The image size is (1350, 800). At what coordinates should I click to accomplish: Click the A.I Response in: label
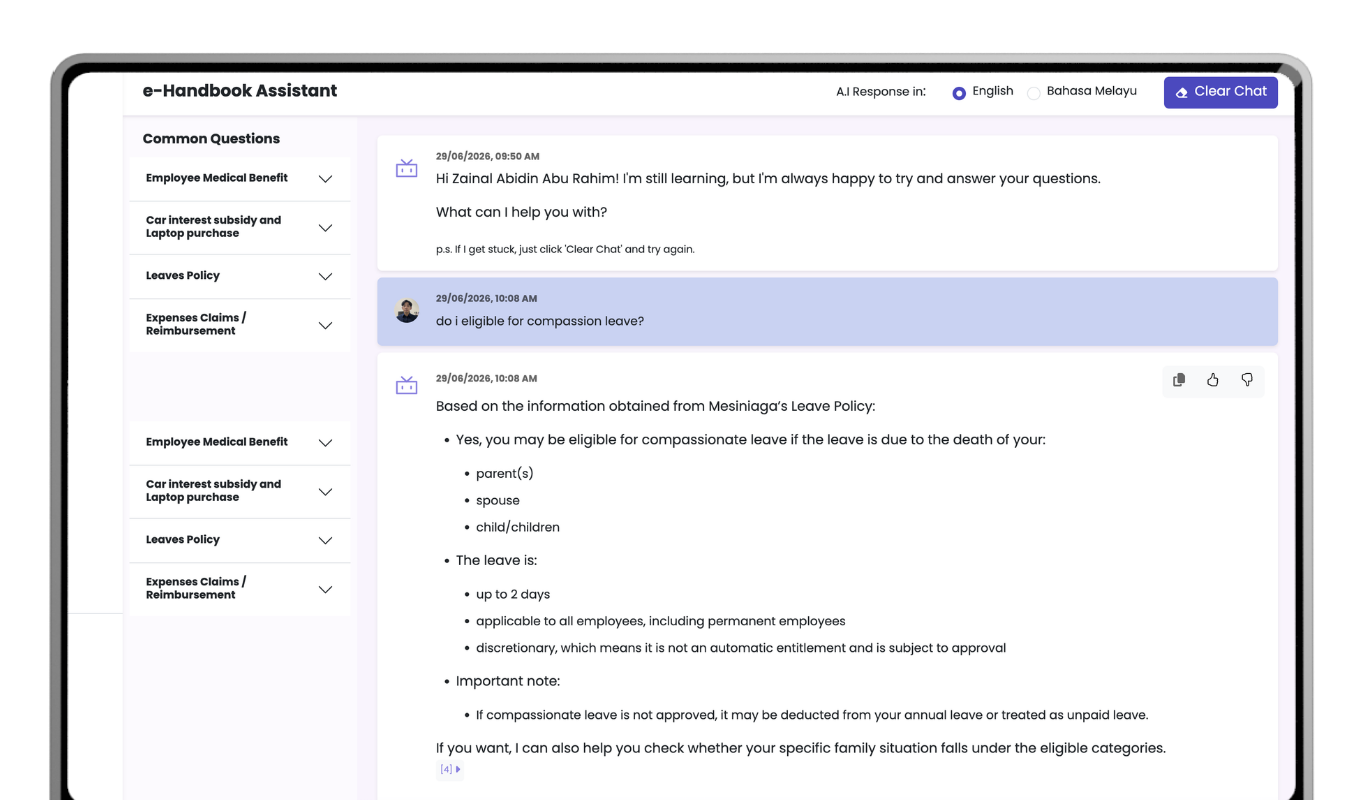click(x=881, y=92)
